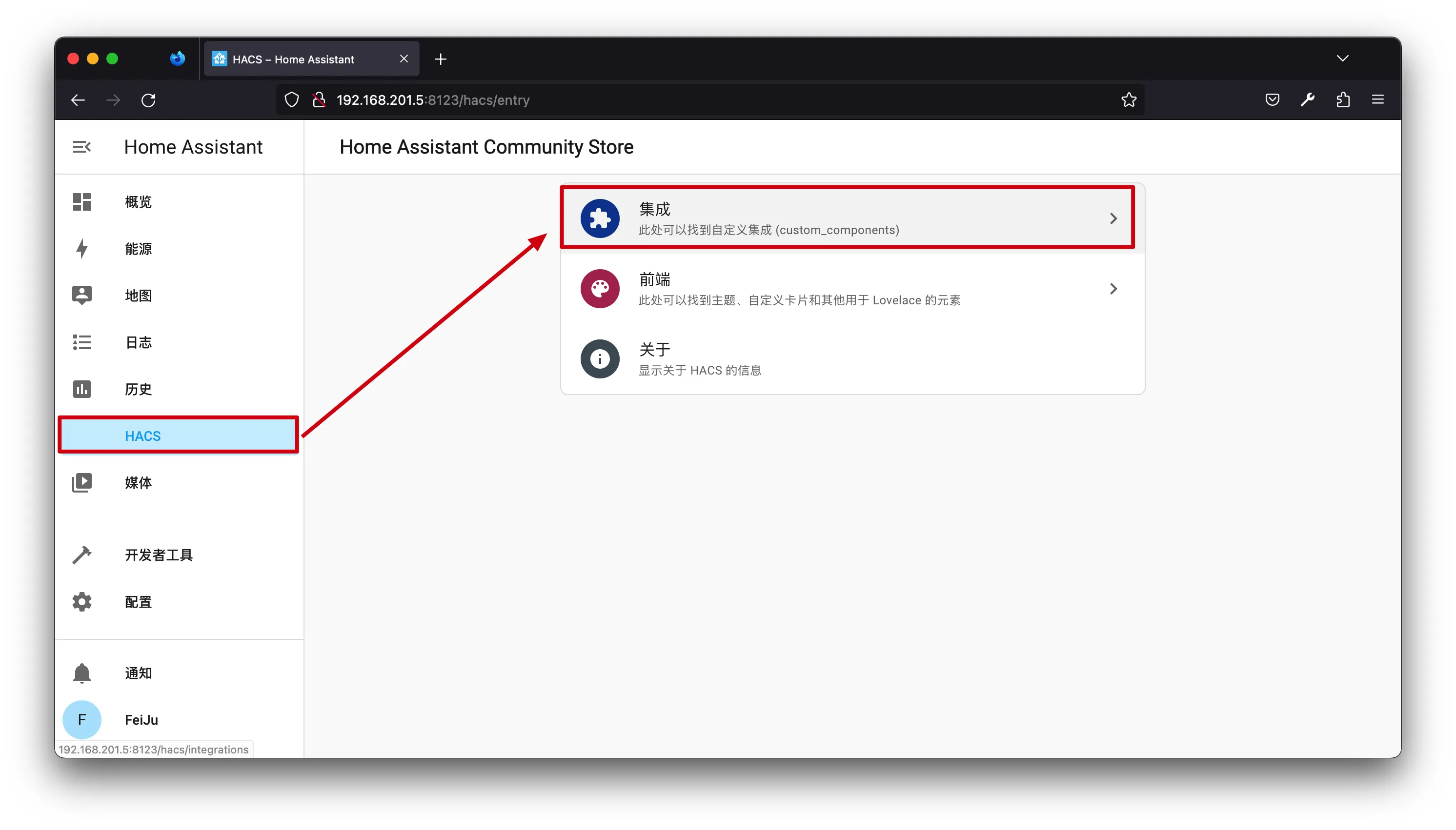Open a new browser tab
Viewport: 1456px width, 830px height.
(x=440, y=59)
